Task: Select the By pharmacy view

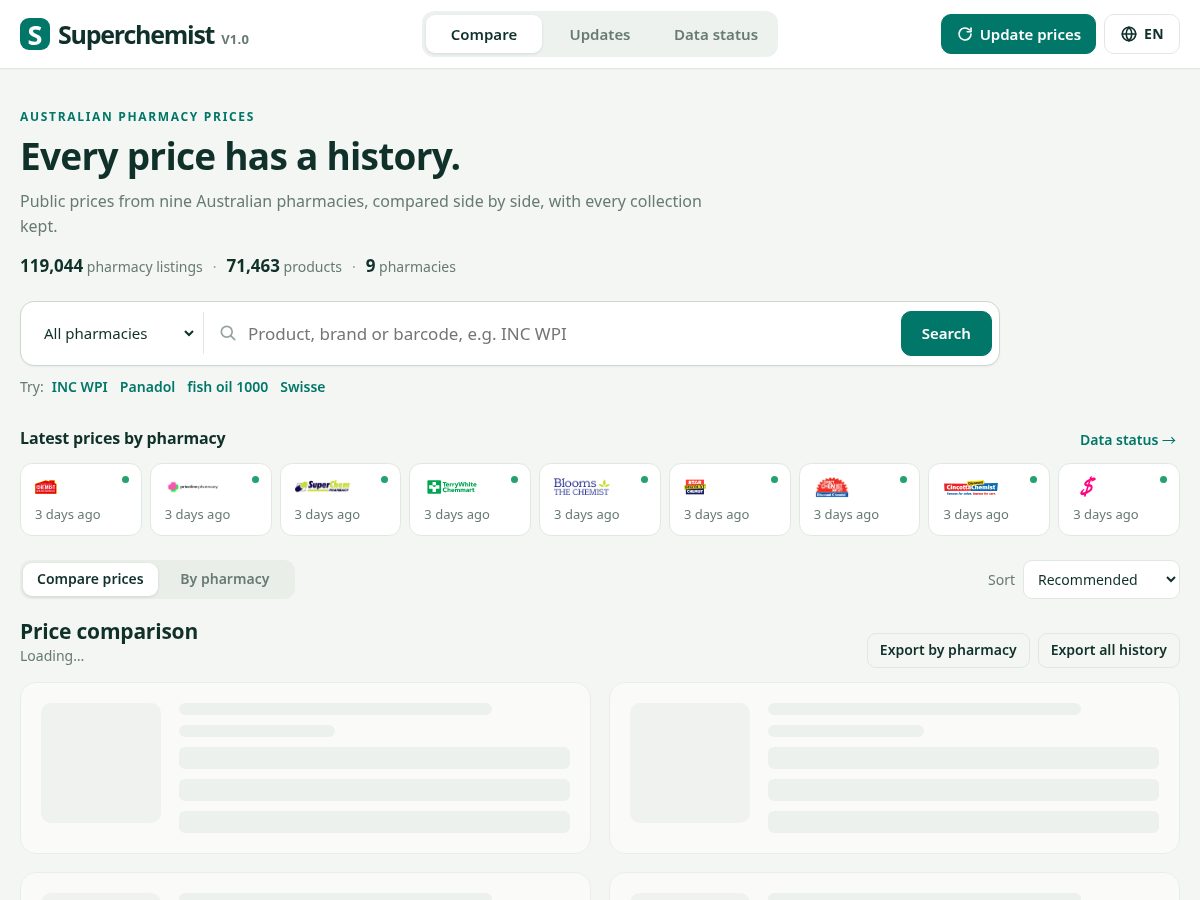Action: pyautogui.click(x=225, y=579)
